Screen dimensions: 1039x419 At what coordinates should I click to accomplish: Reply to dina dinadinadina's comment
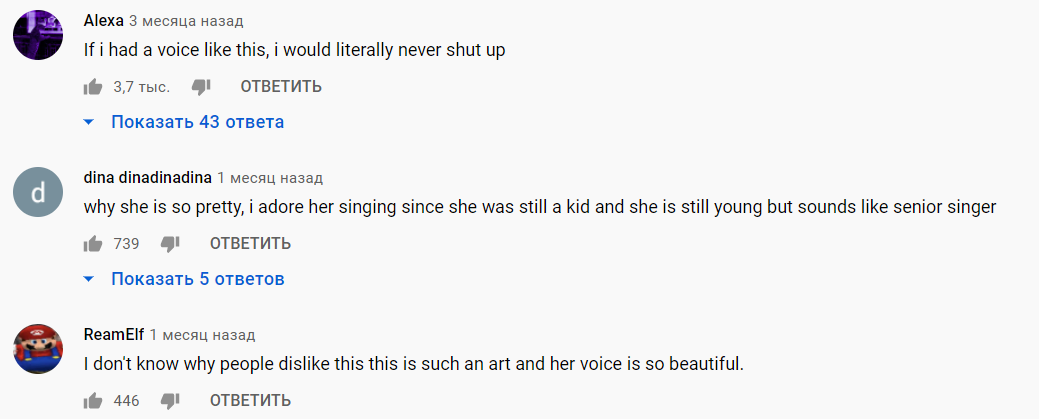click(250, 244)
